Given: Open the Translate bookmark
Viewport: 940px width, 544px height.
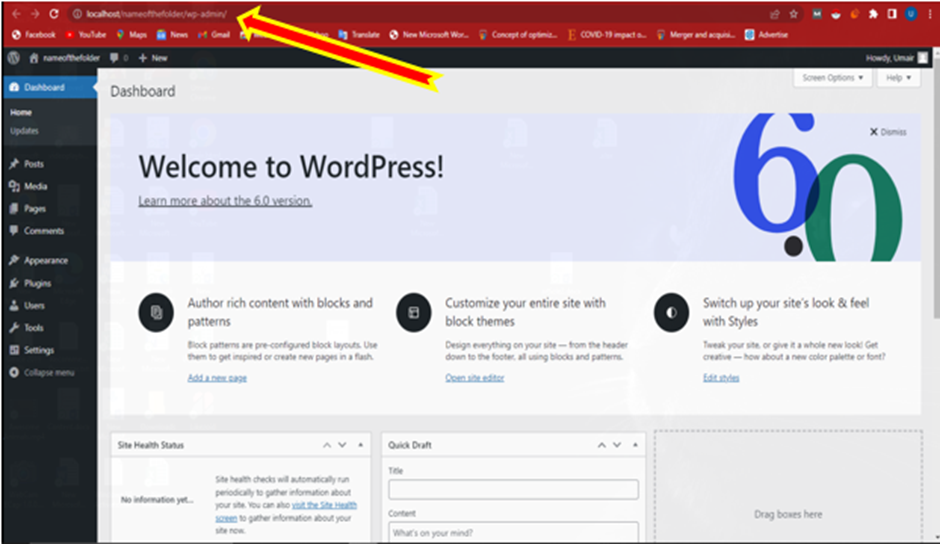Looking at the screenshot, I should pyautogui.click(x=359, y=35).
